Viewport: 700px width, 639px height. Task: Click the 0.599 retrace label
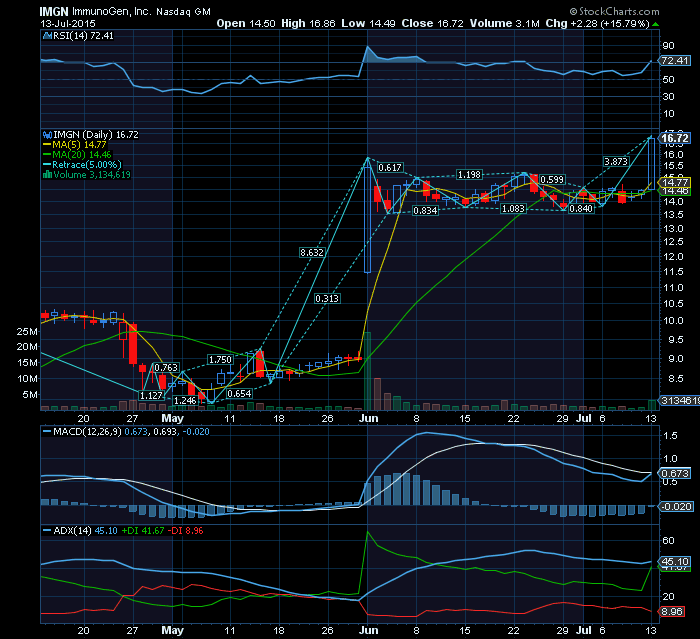pos(552,180)
